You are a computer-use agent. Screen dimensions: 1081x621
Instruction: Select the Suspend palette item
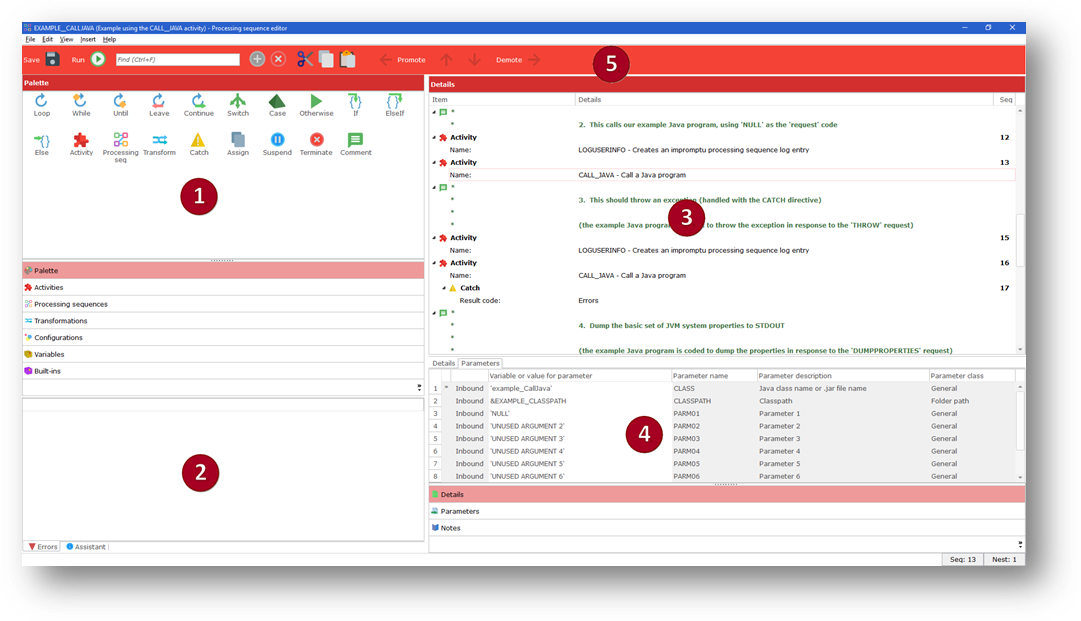(x=277, y=144)
